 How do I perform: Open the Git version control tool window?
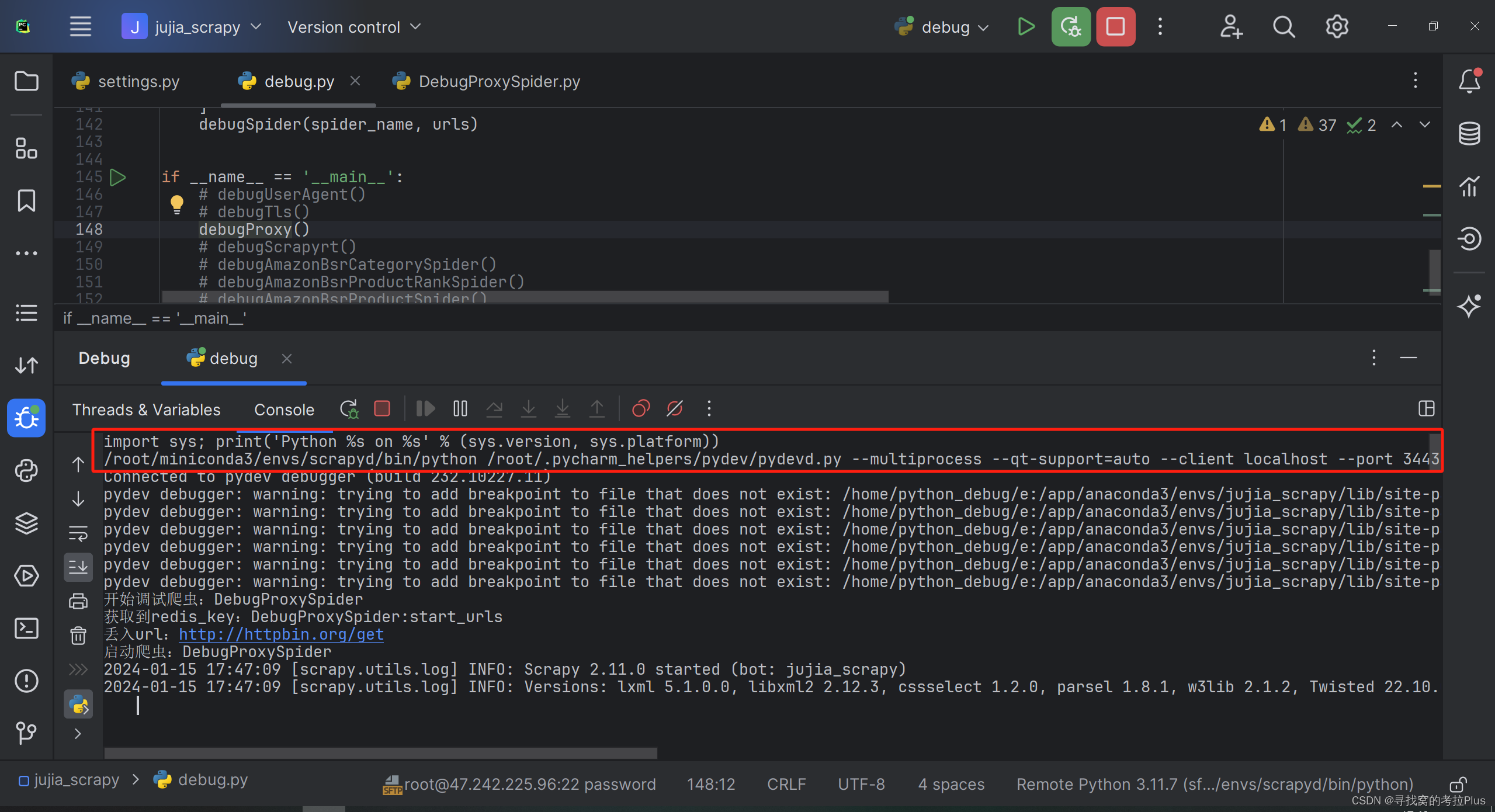26,733
